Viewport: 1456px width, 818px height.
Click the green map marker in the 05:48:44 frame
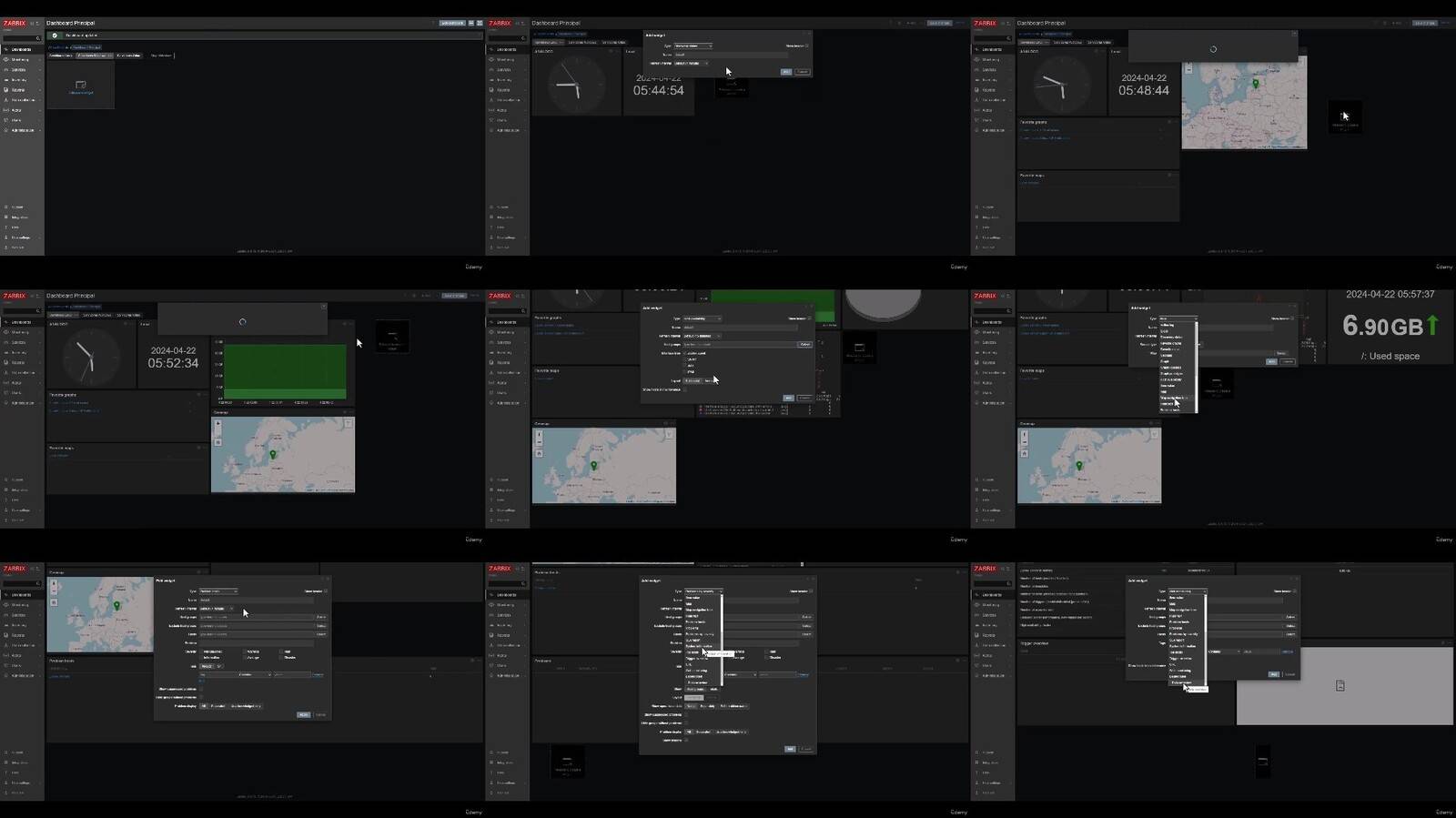coord(1256,84)
